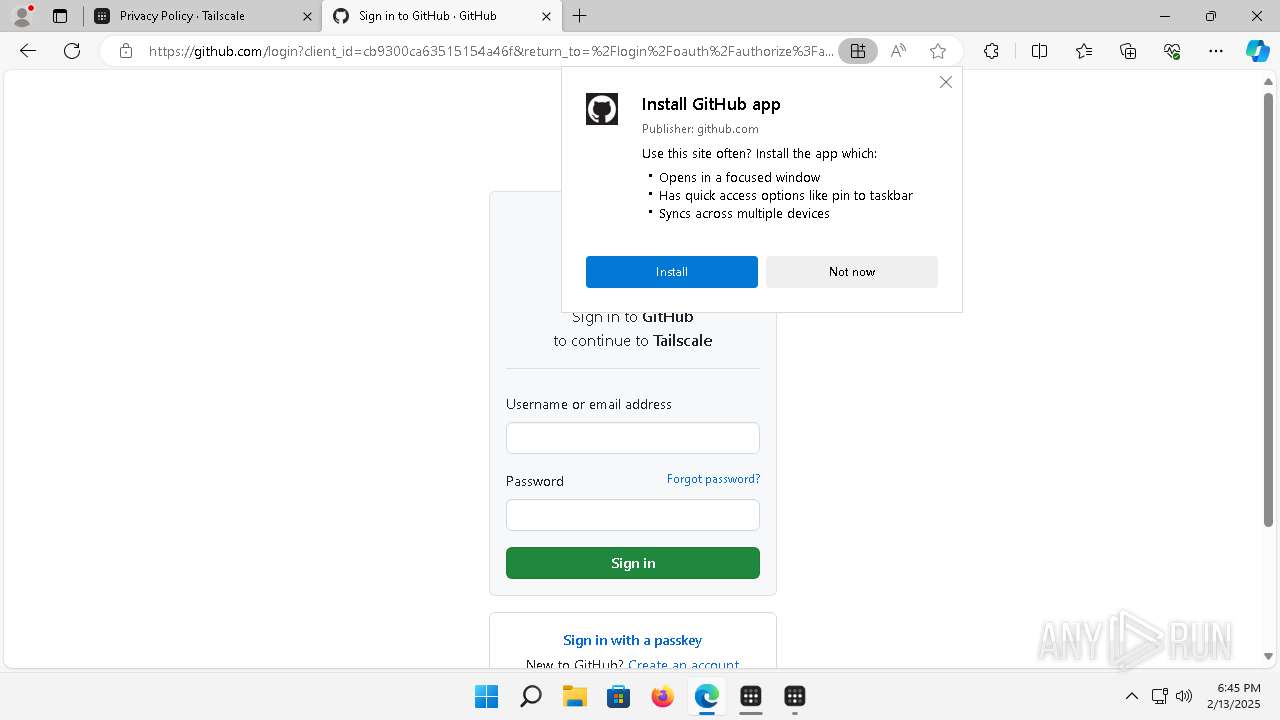Close the Install GitHub app popup
1280x720 pixels.
[x=946, y=82]
